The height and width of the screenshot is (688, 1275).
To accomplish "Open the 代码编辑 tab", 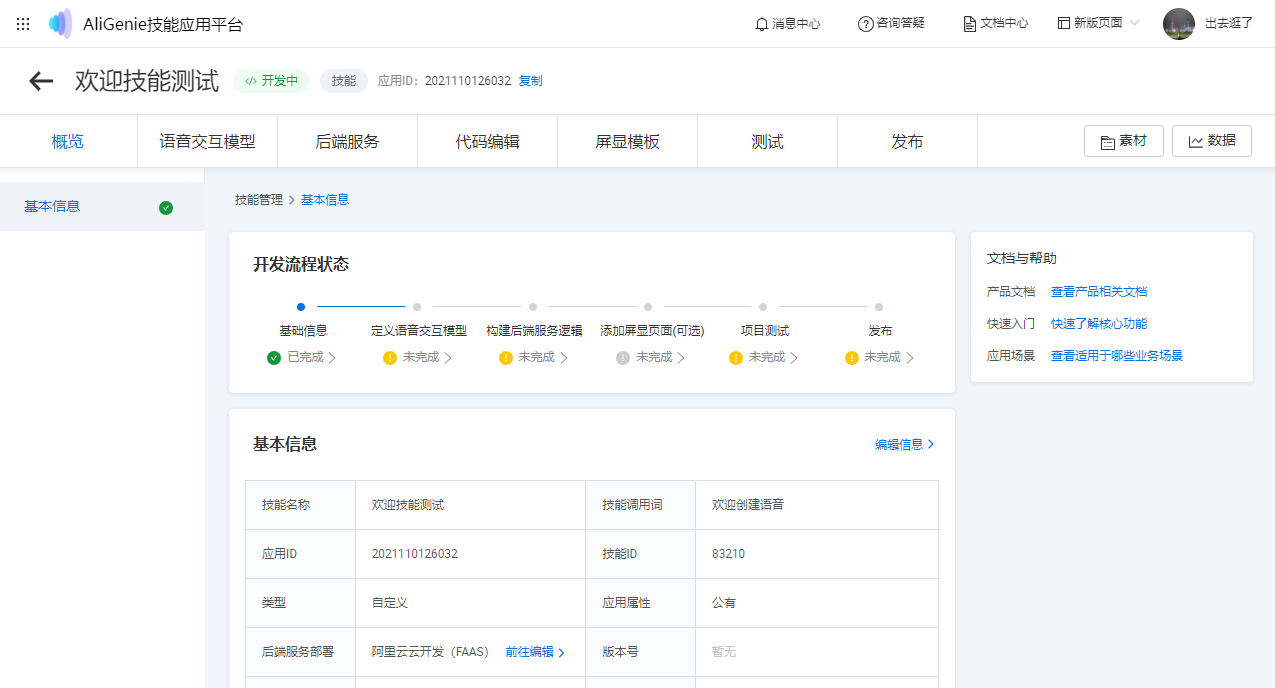I will [x=487, y=141].
